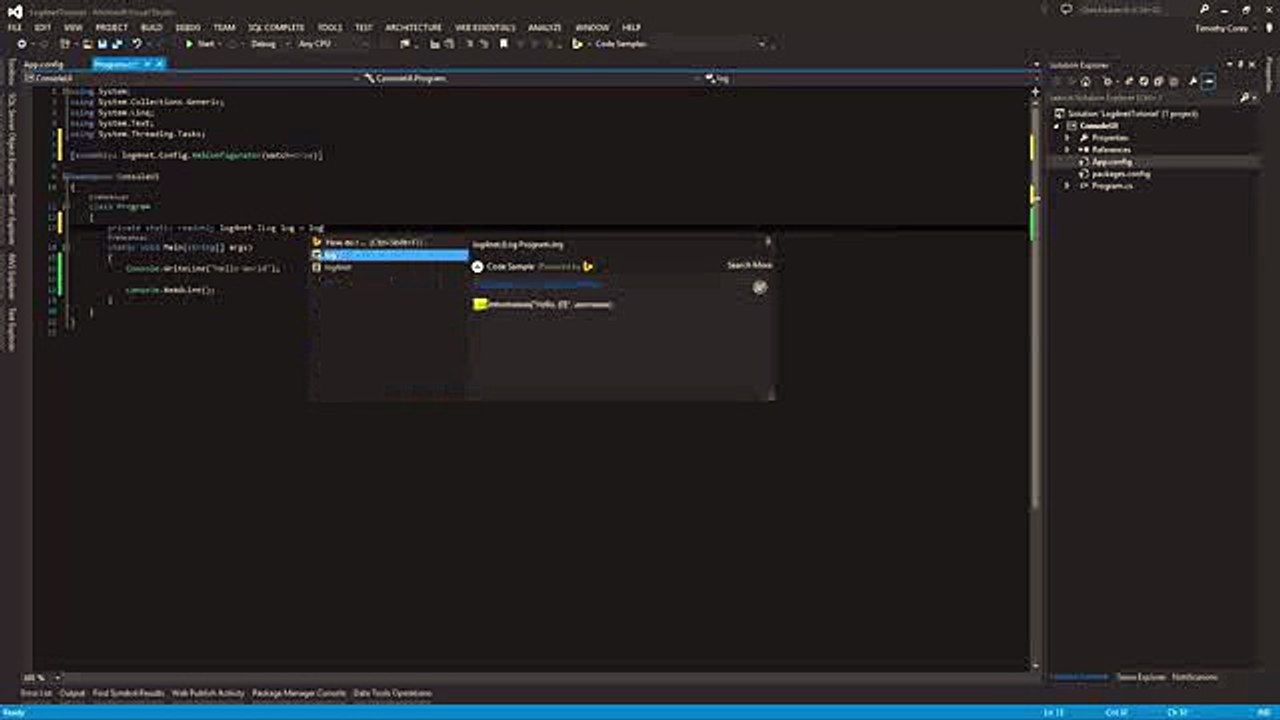This screenshot has height=720, width=1280.
Task: Click the Solution Explorer search magnifier icon
Action: coord(1245,98)
